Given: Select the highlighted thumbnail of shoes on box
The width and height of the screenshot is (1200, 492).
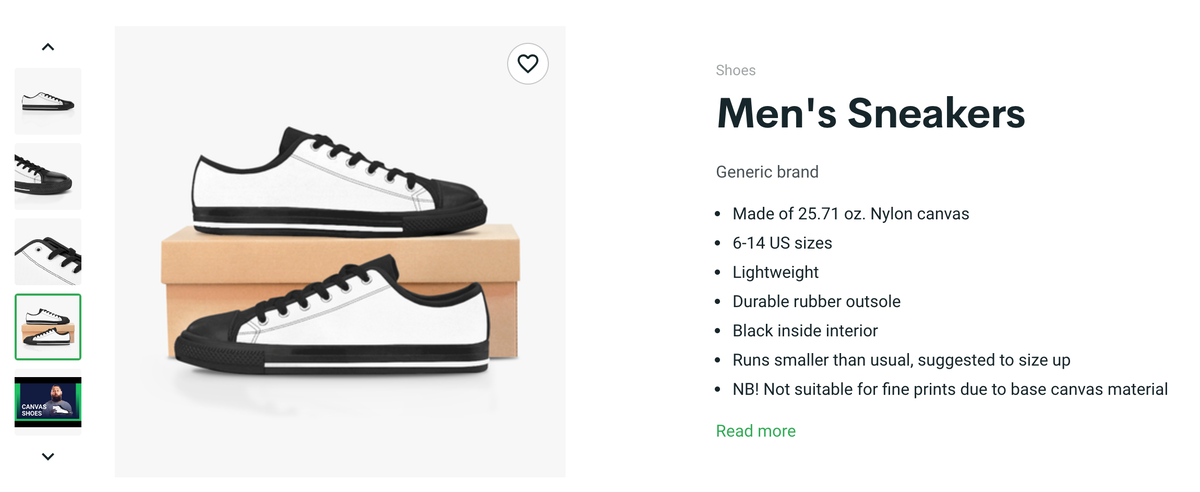Looking at the screenshot, I should (48, 327).
